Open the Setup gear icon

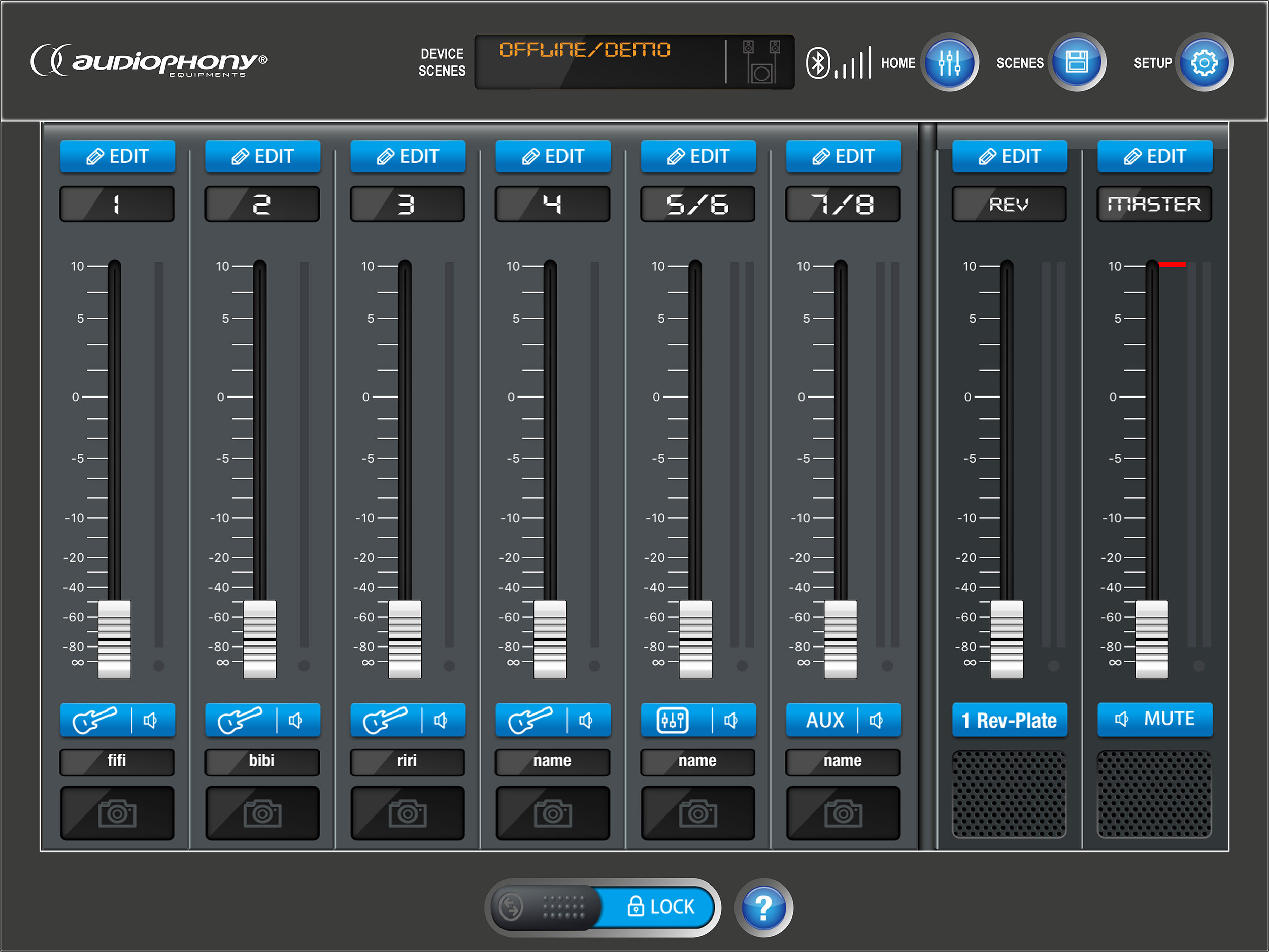pyautogui.click(x=1204, y=62)
